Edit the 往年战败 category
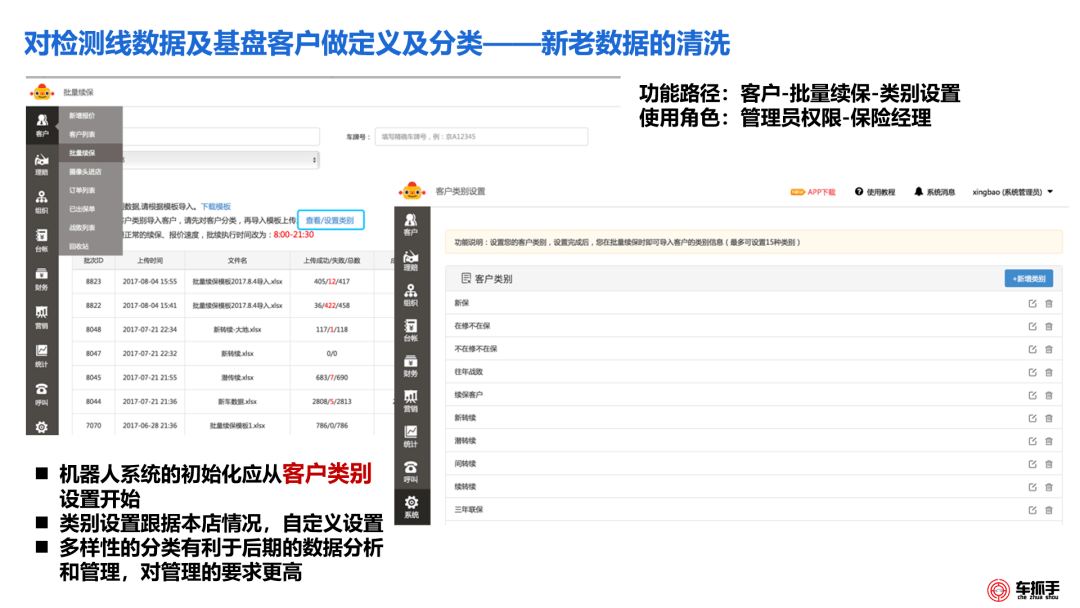The height and width of the screenshot is (608, 1080). click(1032, 373)
